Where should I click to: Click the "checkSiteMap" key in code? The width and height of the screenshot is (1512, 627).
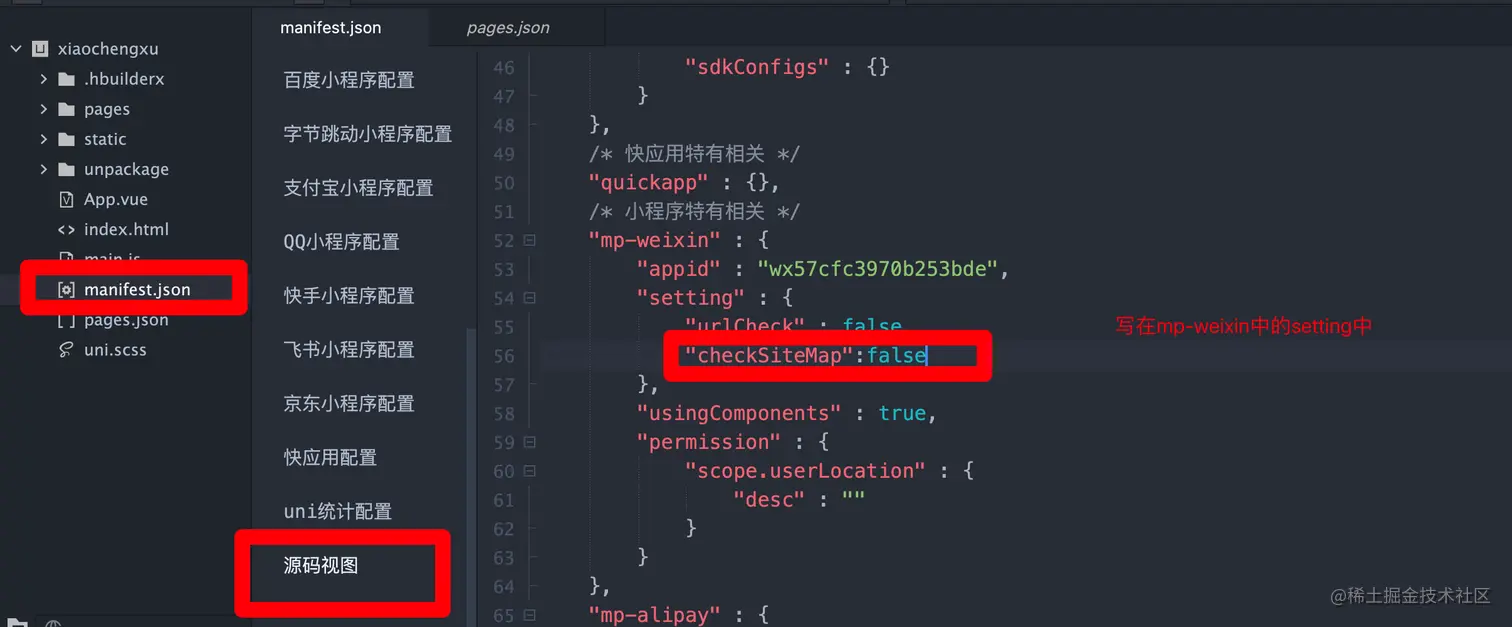pos(769,356)
